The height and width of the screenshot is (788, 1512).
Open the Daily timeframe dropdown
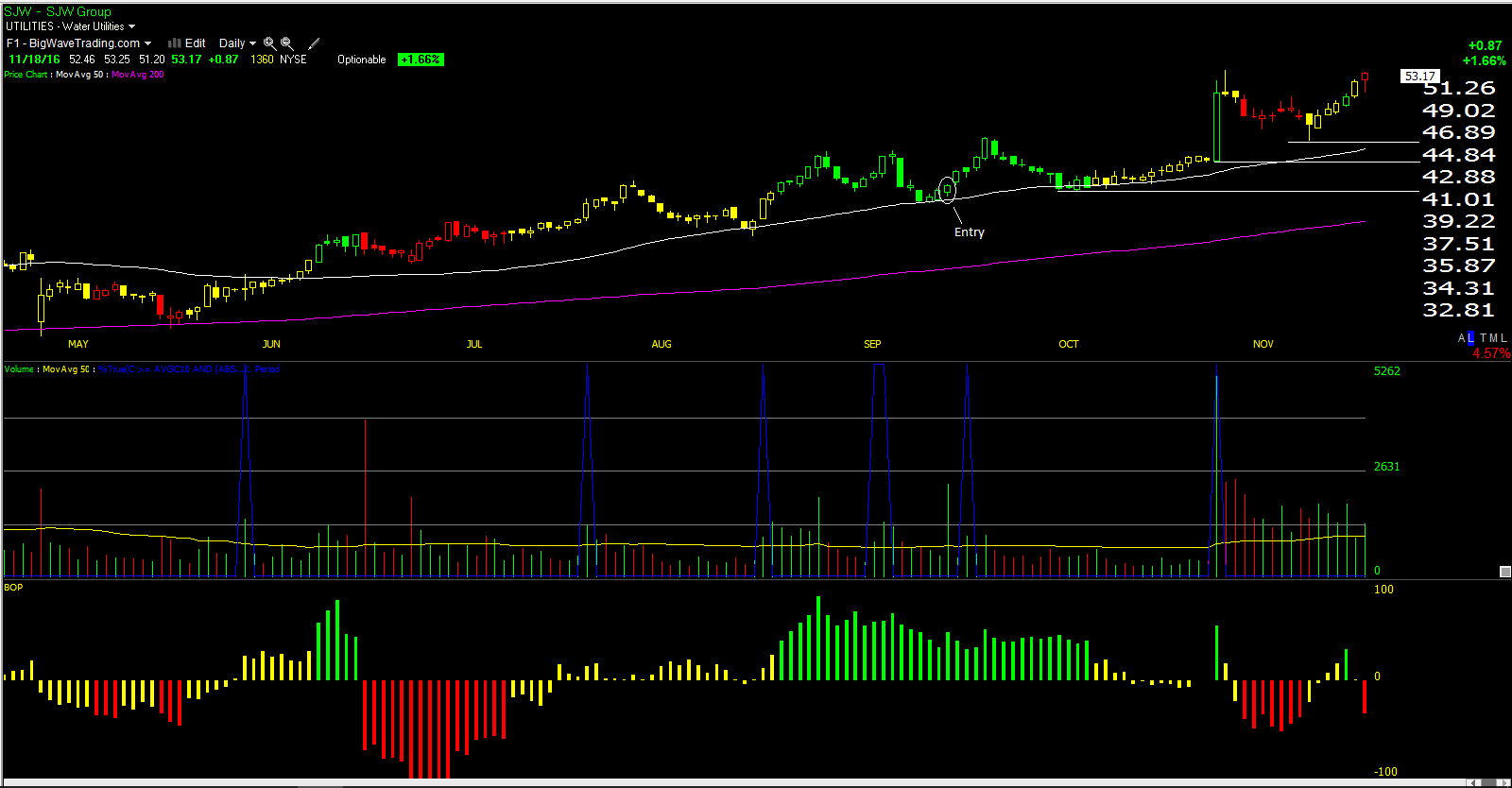(x=237, y=43)
